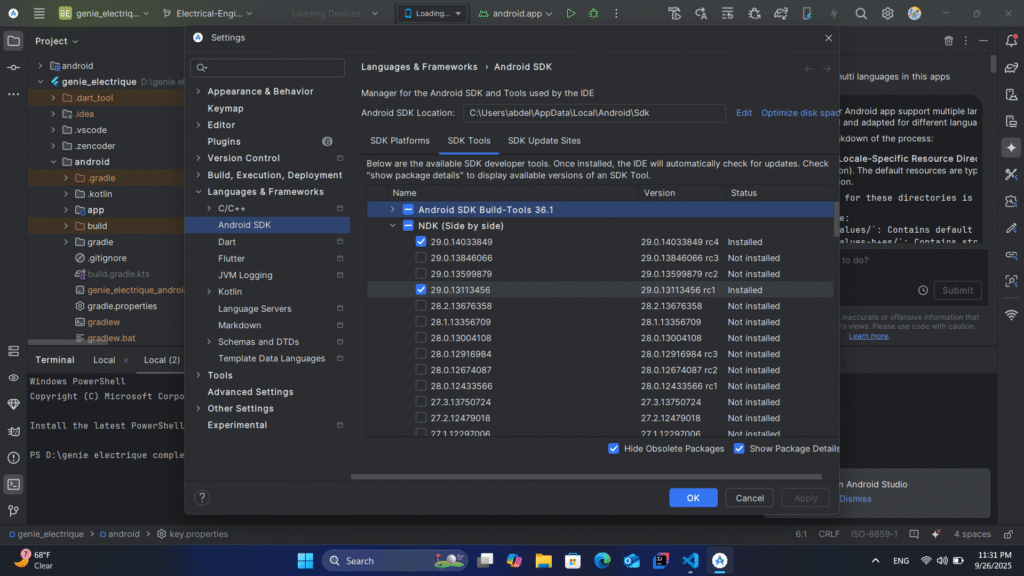Switch to the SDK Platforms tab
The width and height of the screenshot is (1024, 576).
(x=400, y=141)
